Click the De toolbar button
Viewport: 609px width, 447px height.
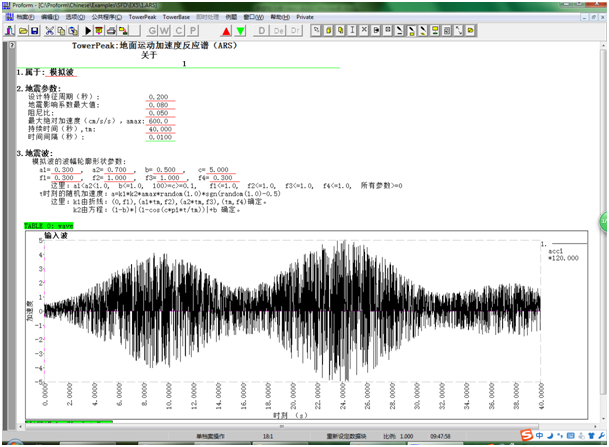pyautogui.click(x=278, y=31)
